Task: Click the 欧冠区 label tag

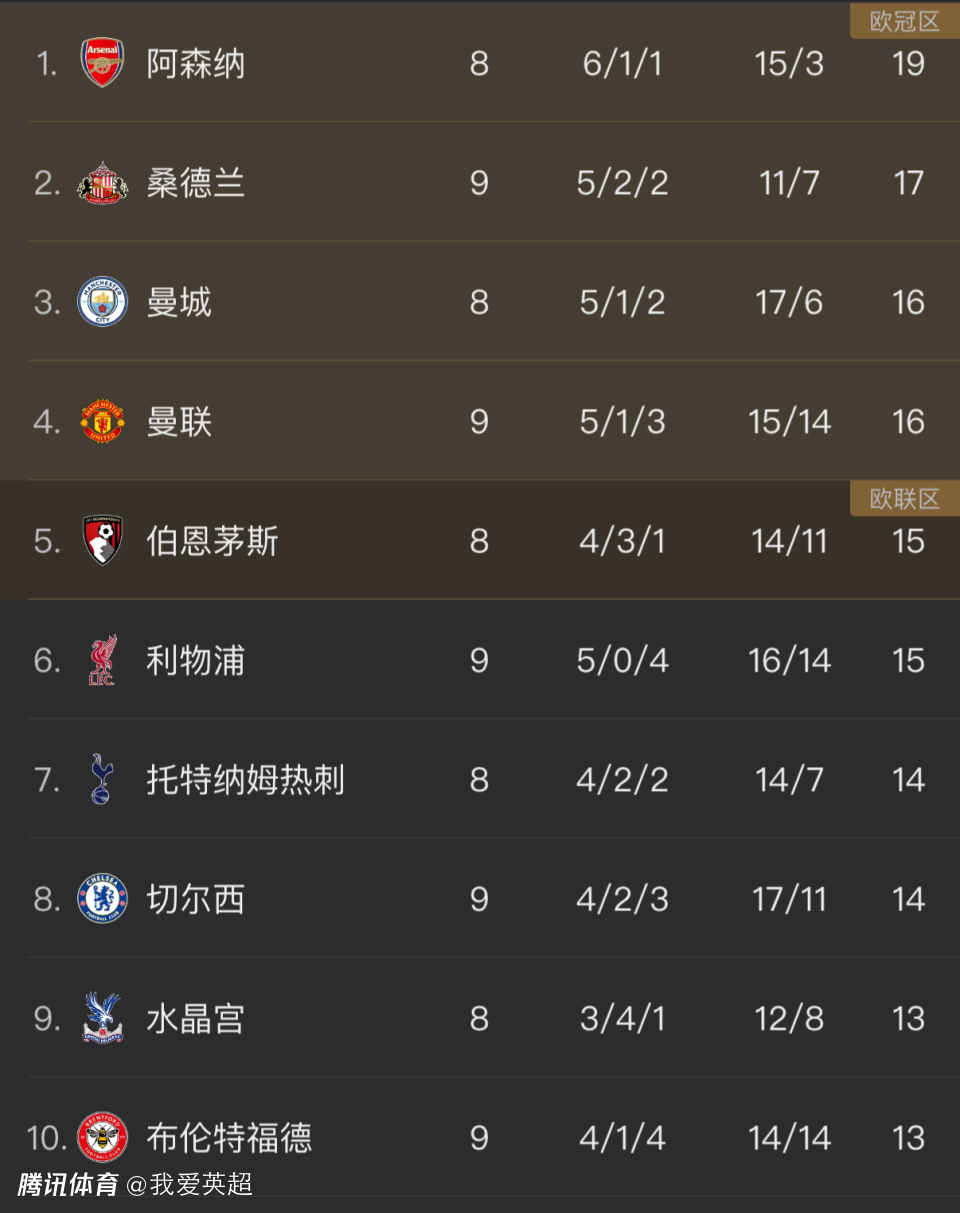Action: coord(904,22)
